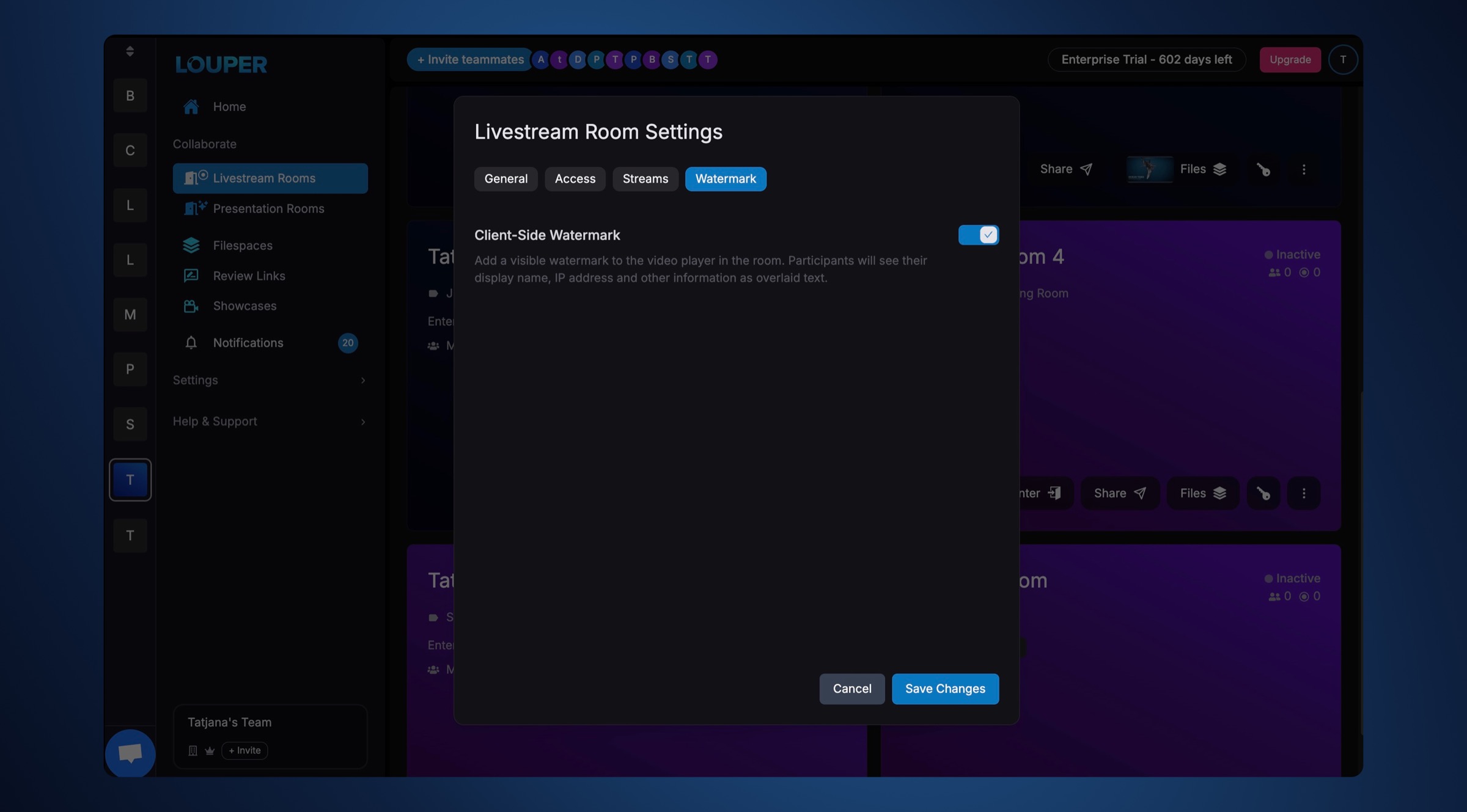Screen dimensions: 1467x812
Task: Open Showcases section
Action: 270,305
